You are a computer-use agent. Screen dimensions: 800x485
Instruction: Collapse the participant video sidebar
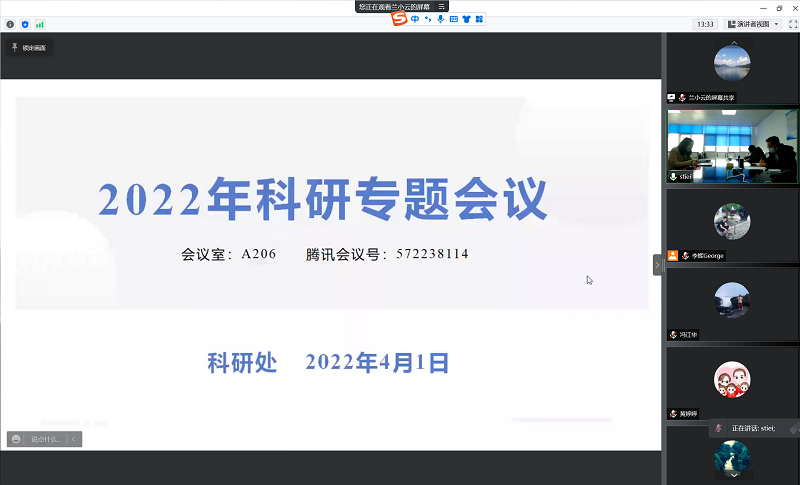(x=657, y=265)
